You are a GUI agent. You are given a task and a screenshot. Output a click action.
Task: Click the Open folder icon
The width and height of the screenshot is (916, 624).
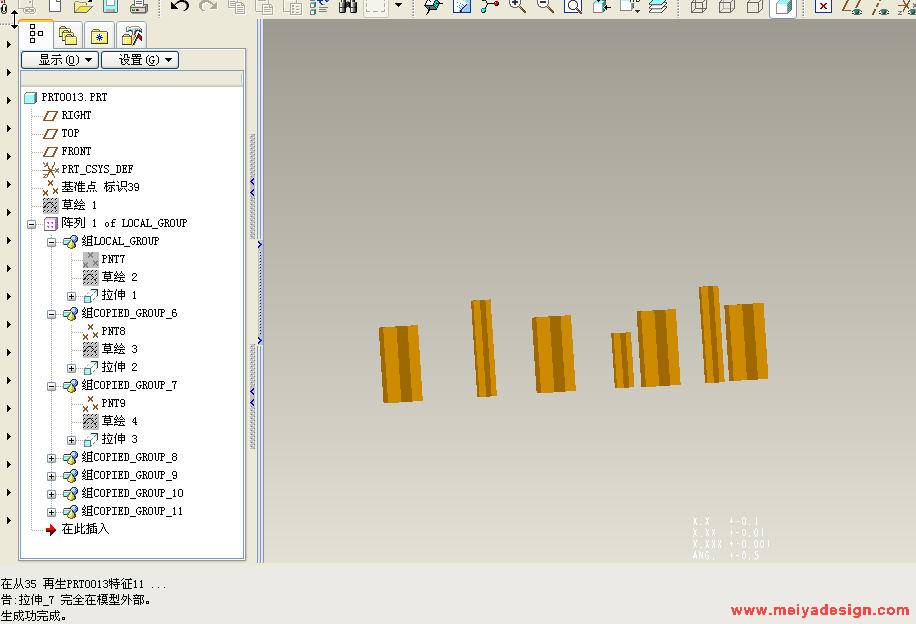(84, 7)
